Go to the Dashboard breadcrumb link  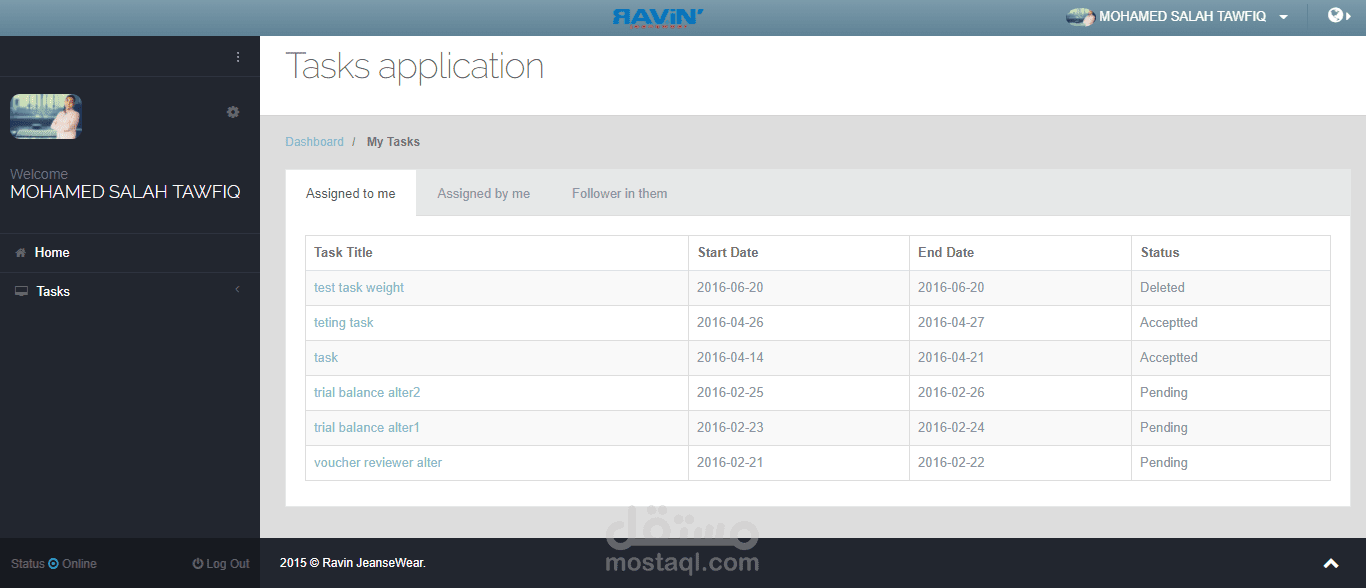(x=314, y=142)
